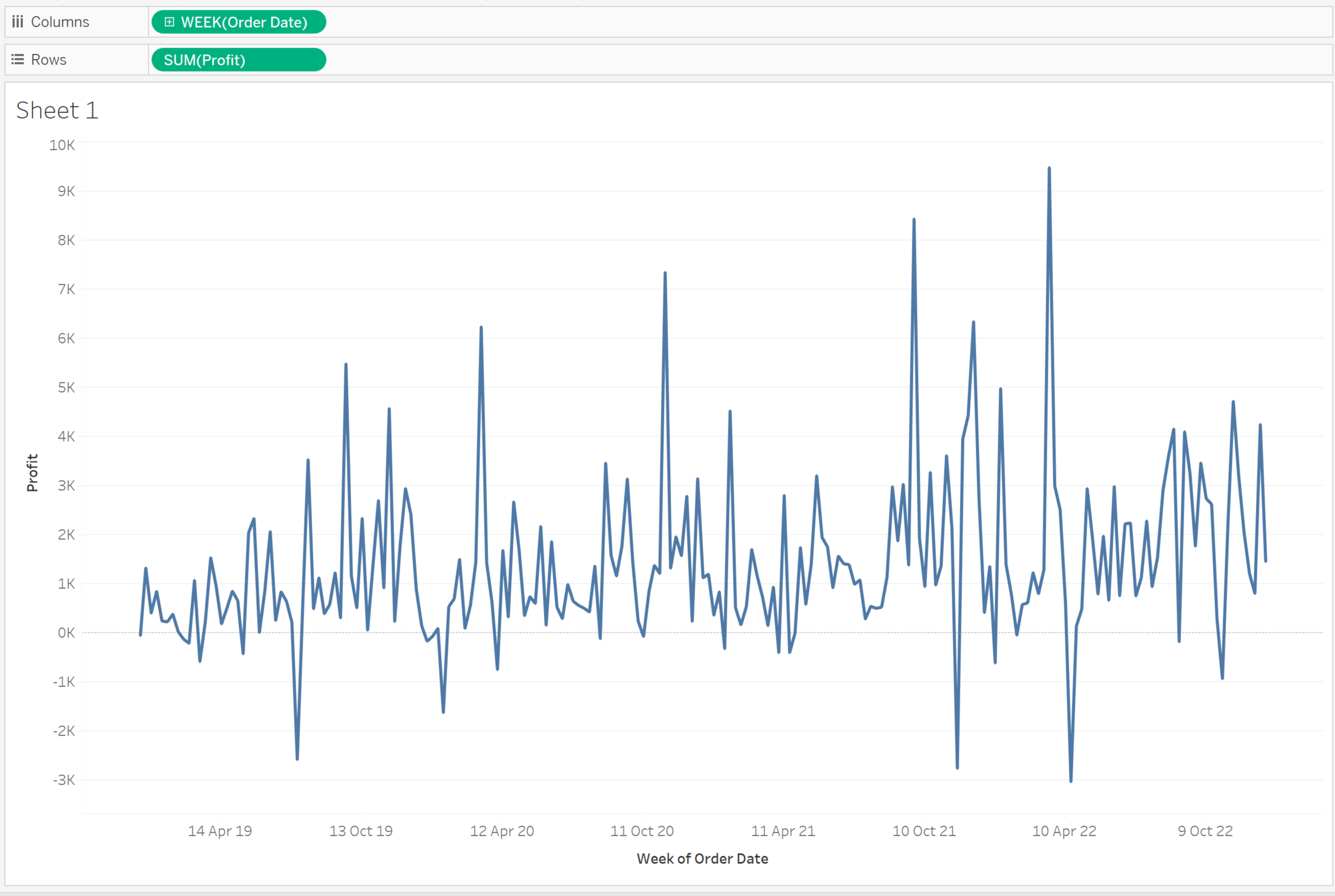Click the lowest profit dip near -3K
Viewport: 1335px width, 896px height.
click(1071, 780)
